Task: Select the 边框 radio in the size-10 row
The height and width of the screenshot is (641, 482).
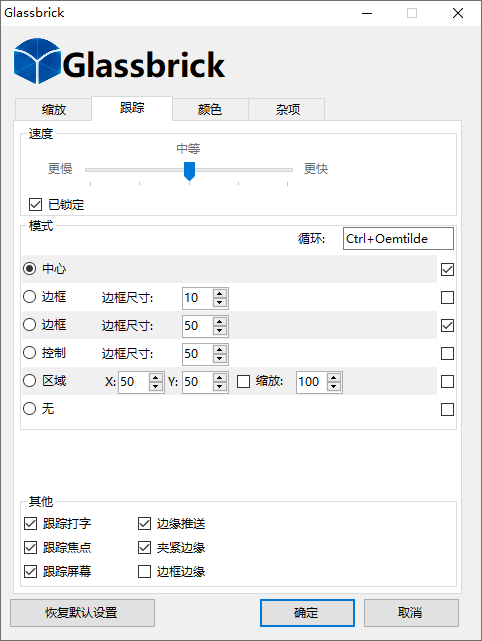Action: tap(29, 297)
